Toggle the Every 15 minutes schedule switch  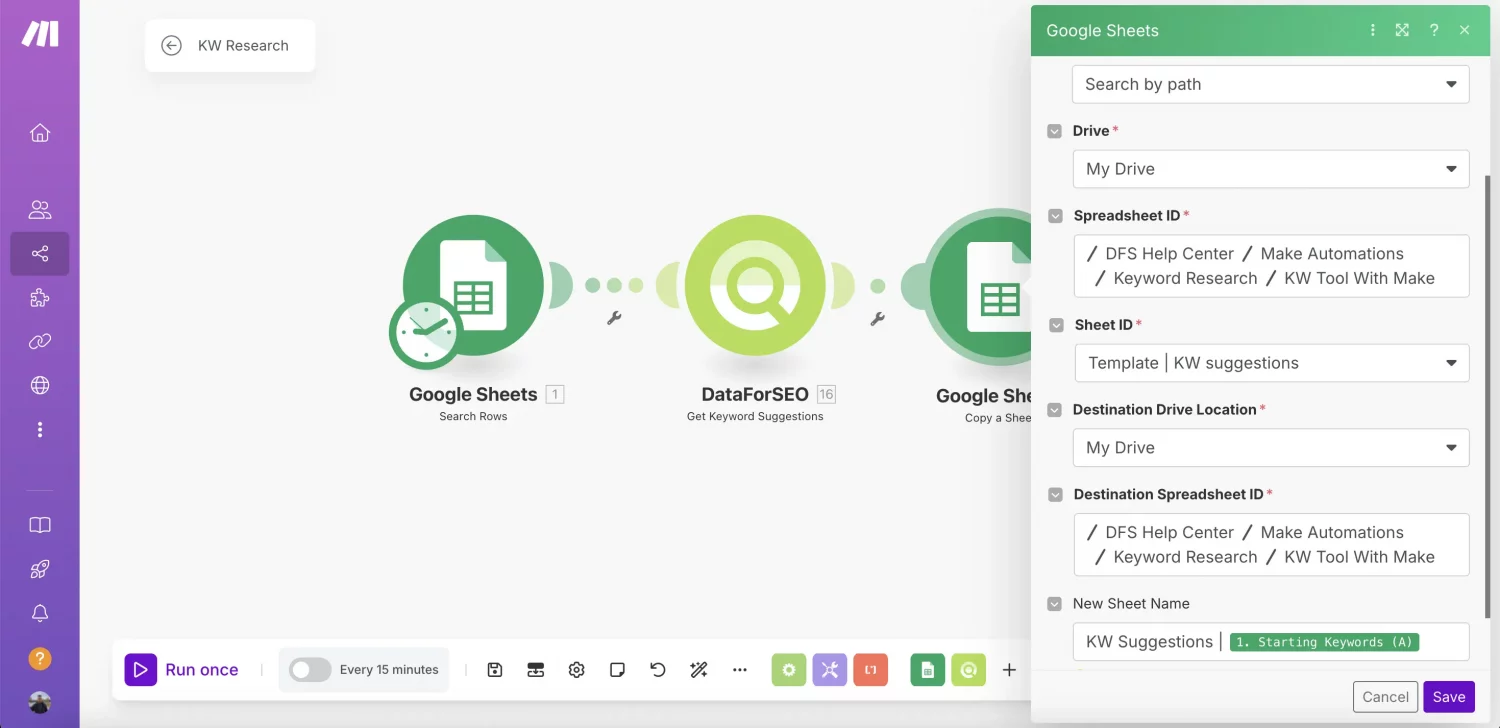[310, 670]
